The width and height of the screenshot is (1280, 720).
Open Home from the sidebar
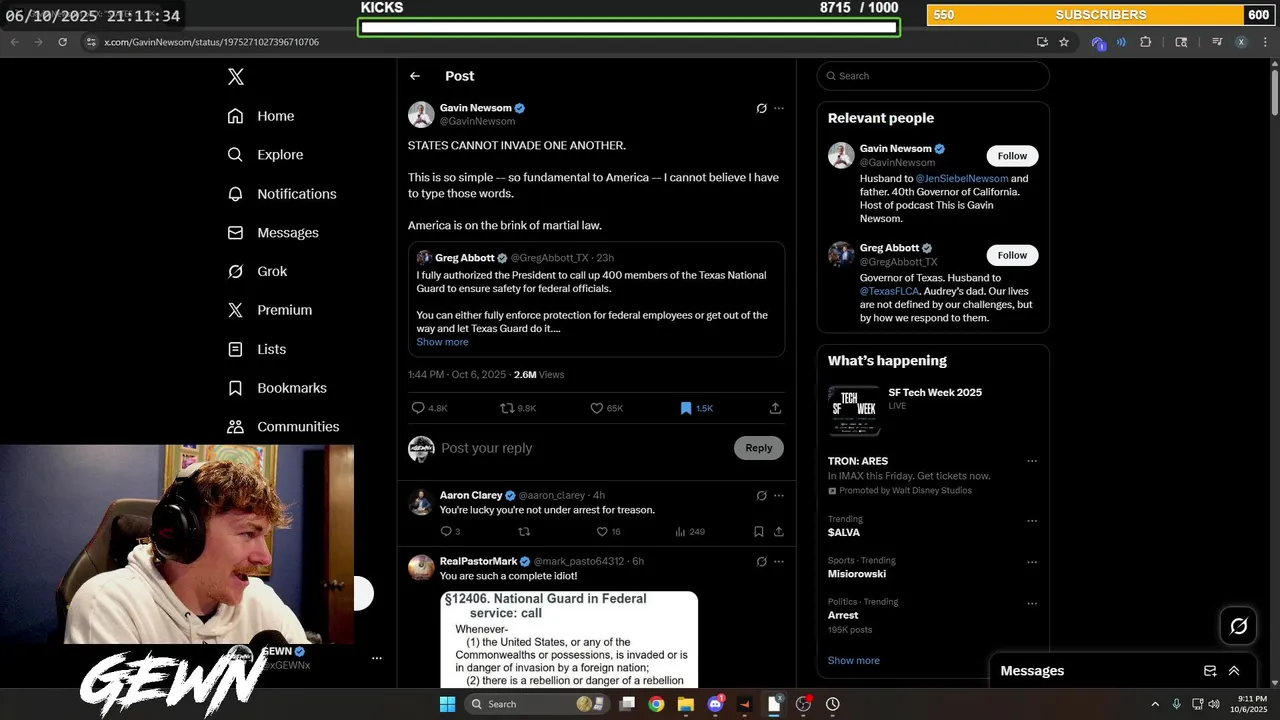click(261, 116)
